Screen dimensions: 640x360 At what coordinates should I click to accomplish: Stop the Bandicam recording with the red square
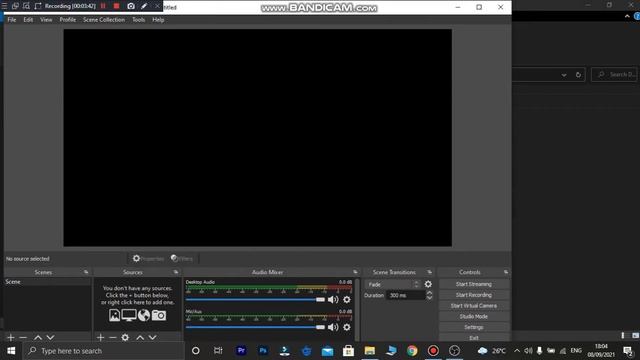pos(116,6)
